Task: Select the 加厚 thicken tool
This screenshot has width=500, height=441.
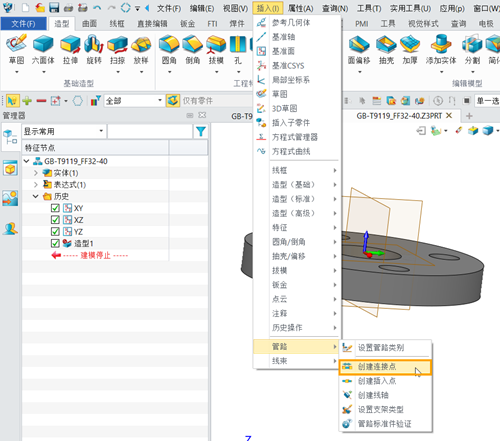Action: (x=410, y=49)
